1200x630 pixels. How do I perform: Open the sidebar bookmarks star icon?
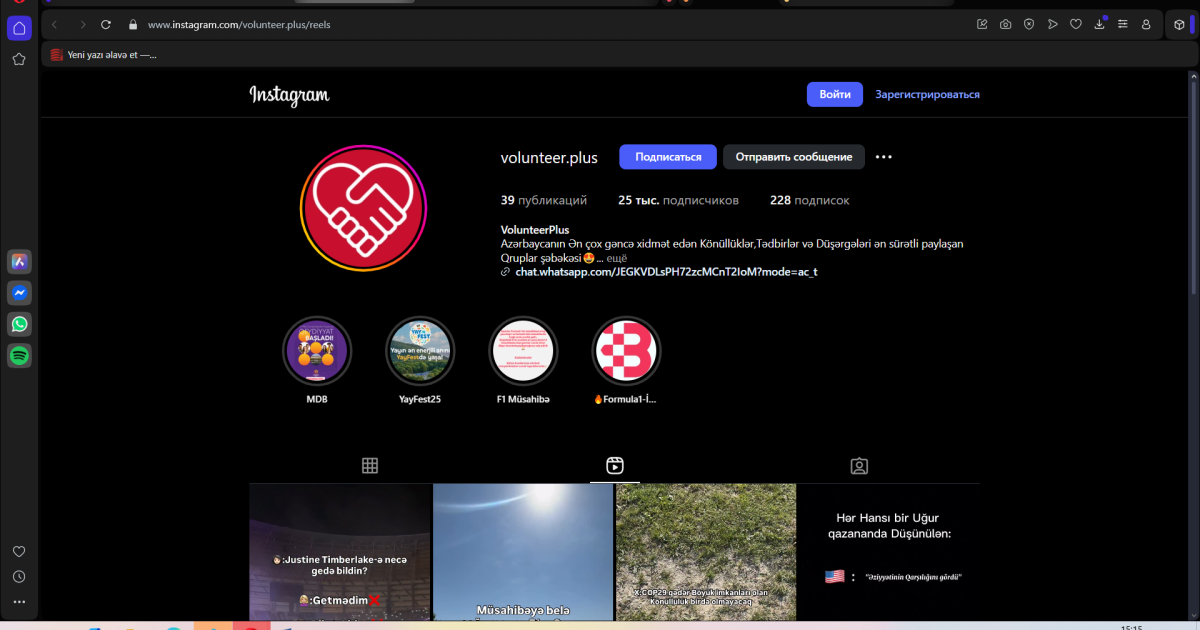point(19,59)
